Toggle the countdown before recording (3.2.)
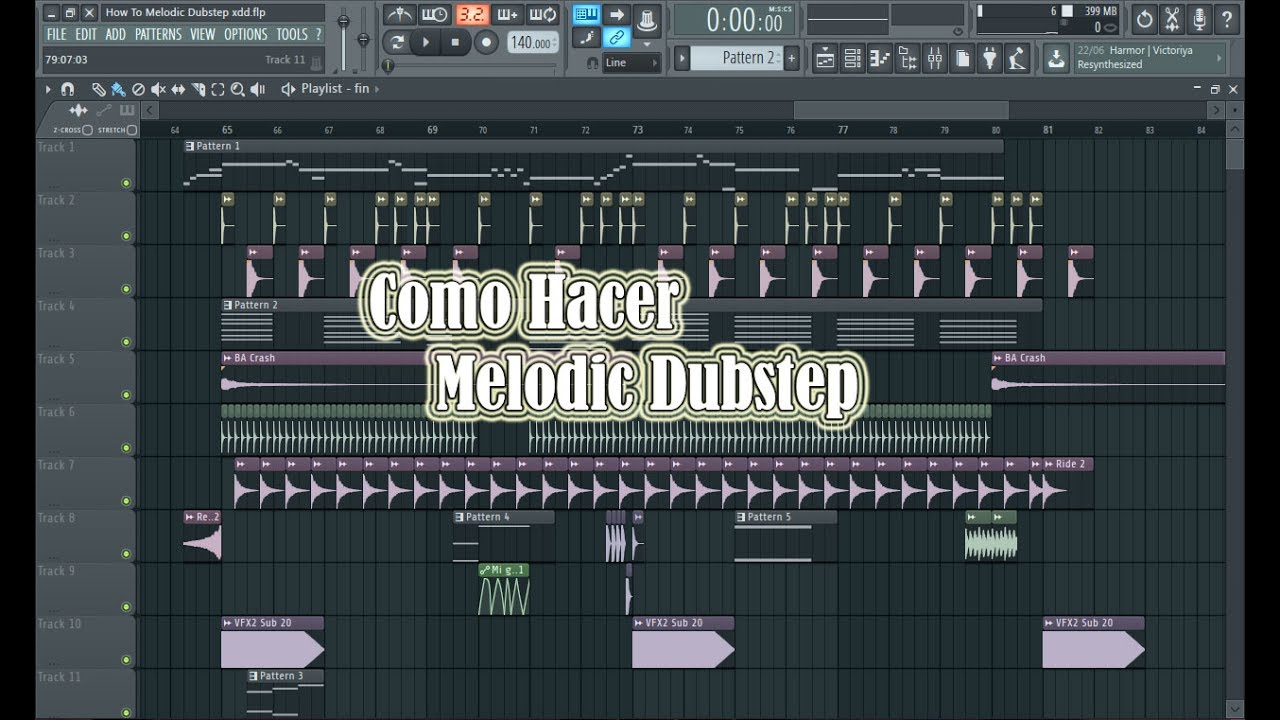The width and height of the screenshot is (1280, 720). [471, 15]
